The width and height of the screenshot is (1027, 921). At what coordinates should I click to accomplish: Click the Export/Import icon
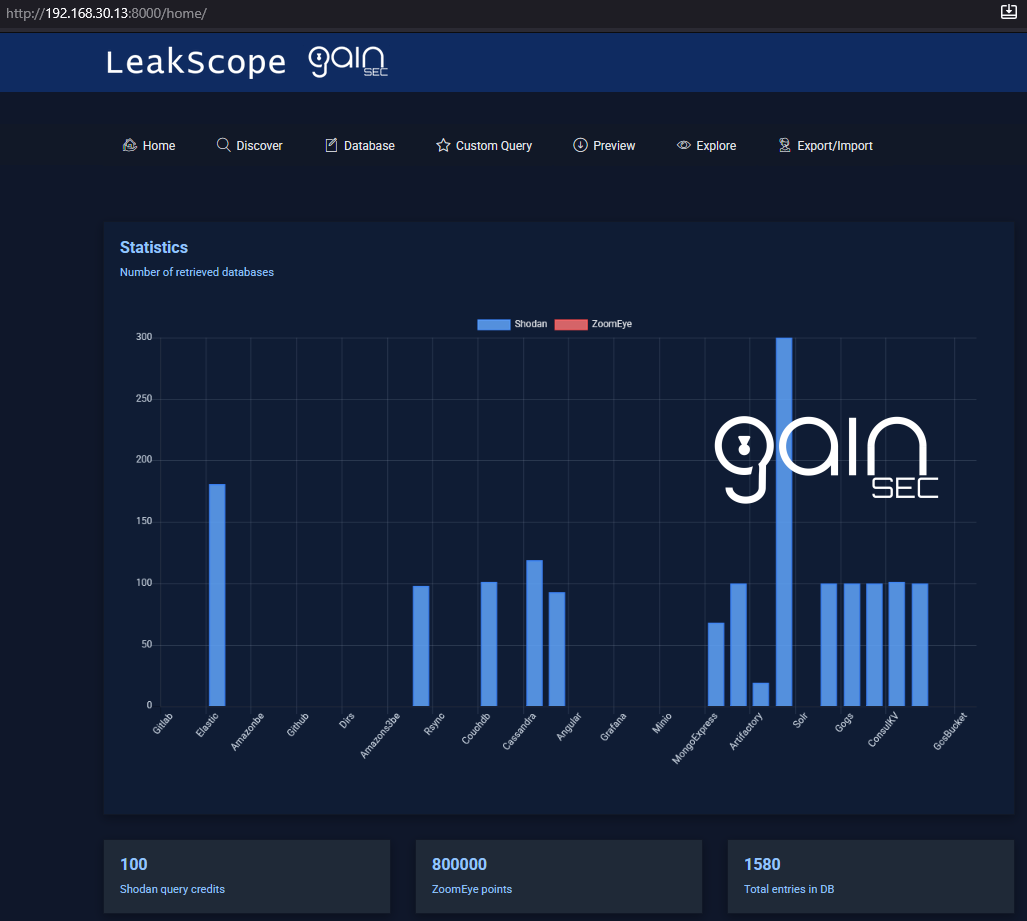tap(785, 145)
